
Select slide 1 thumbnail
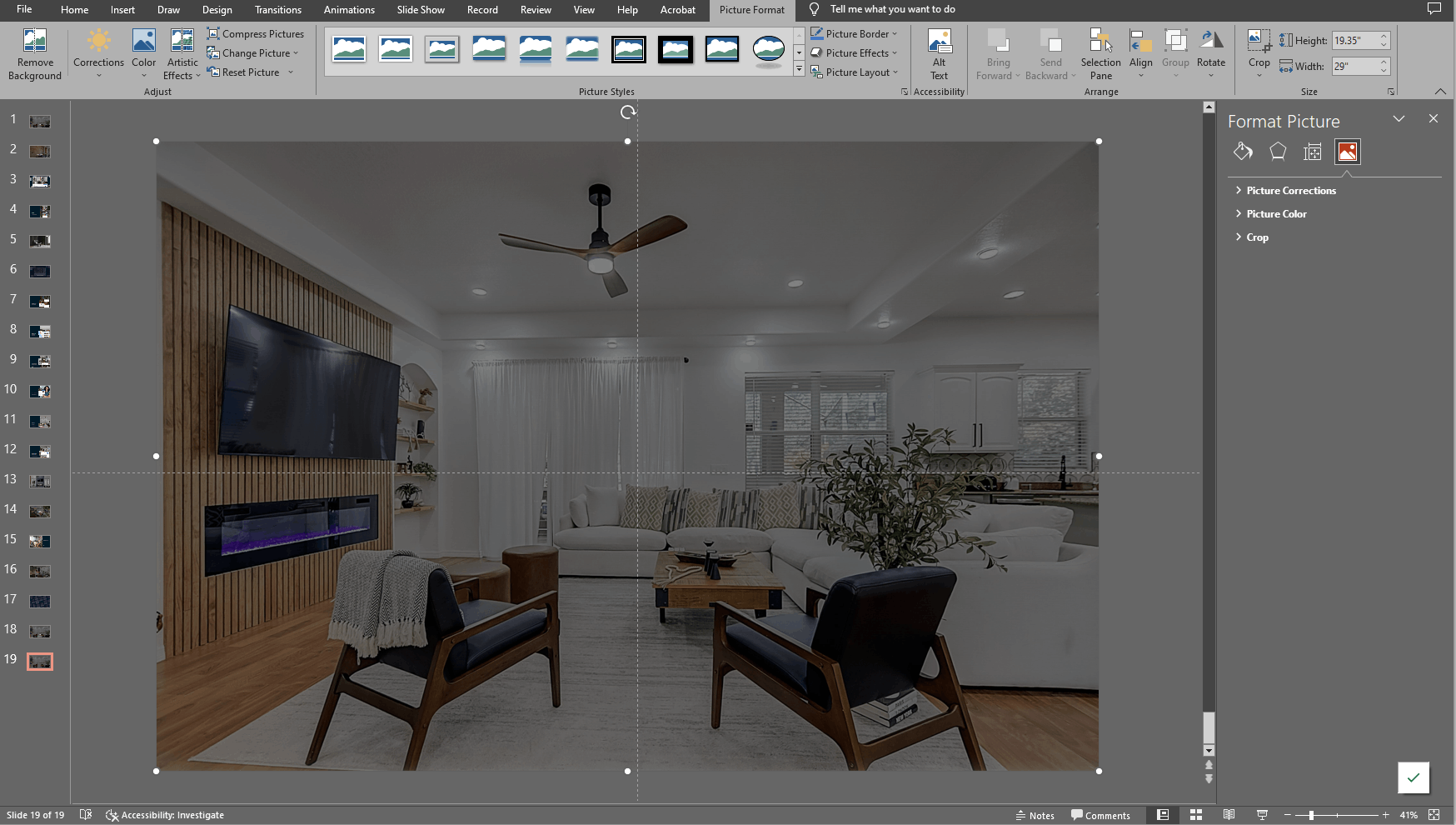[40, 122]
